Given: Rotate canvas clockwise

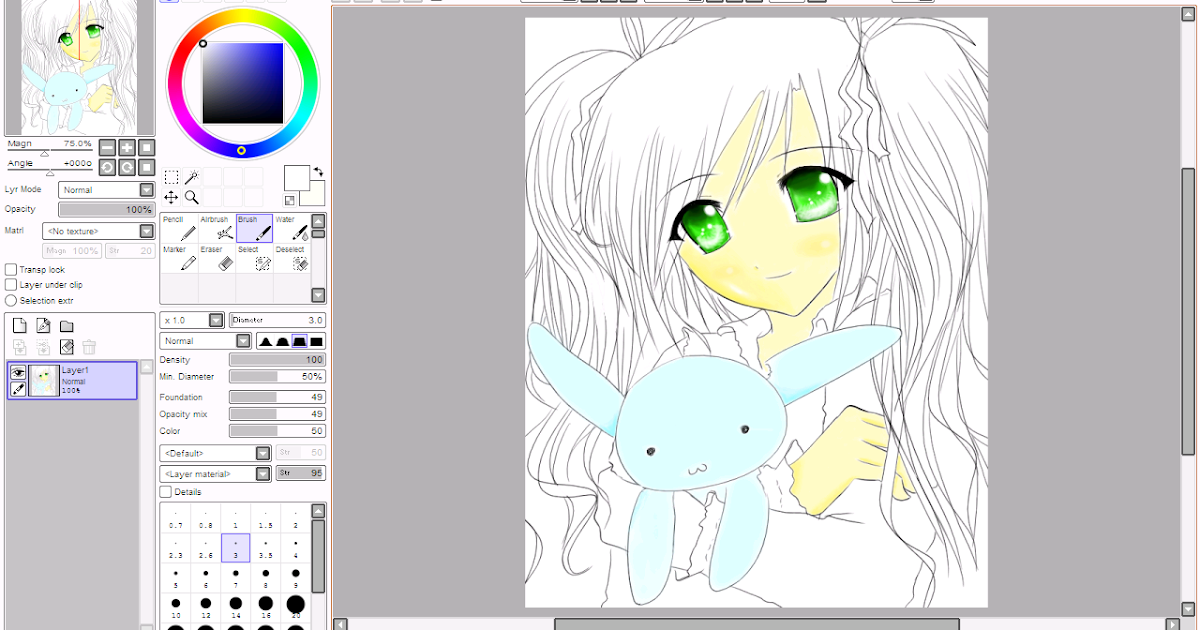Looking at the screenshot, I should (x=127, y=167).
